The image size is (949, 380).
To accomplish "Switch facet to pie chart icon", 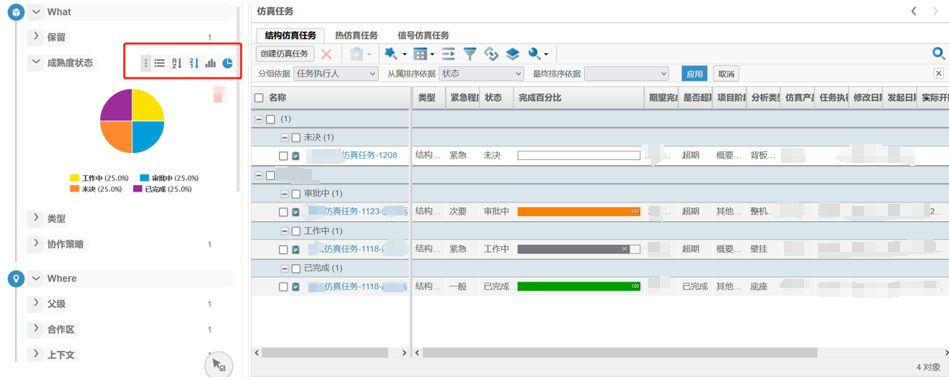I will (228, 63).
